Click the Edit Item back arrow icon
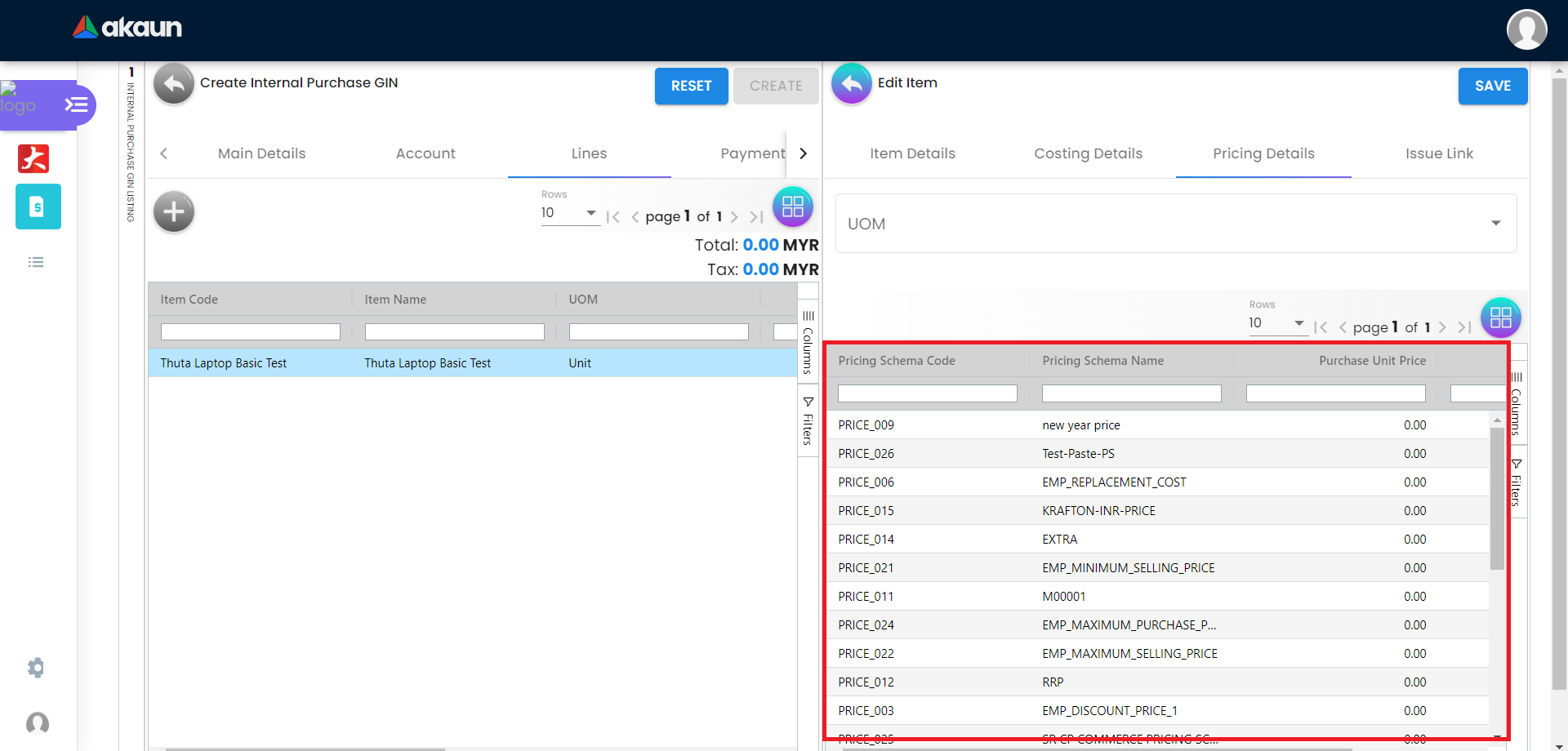Viewport: 1568px width, 751px height. click(851, 84)
